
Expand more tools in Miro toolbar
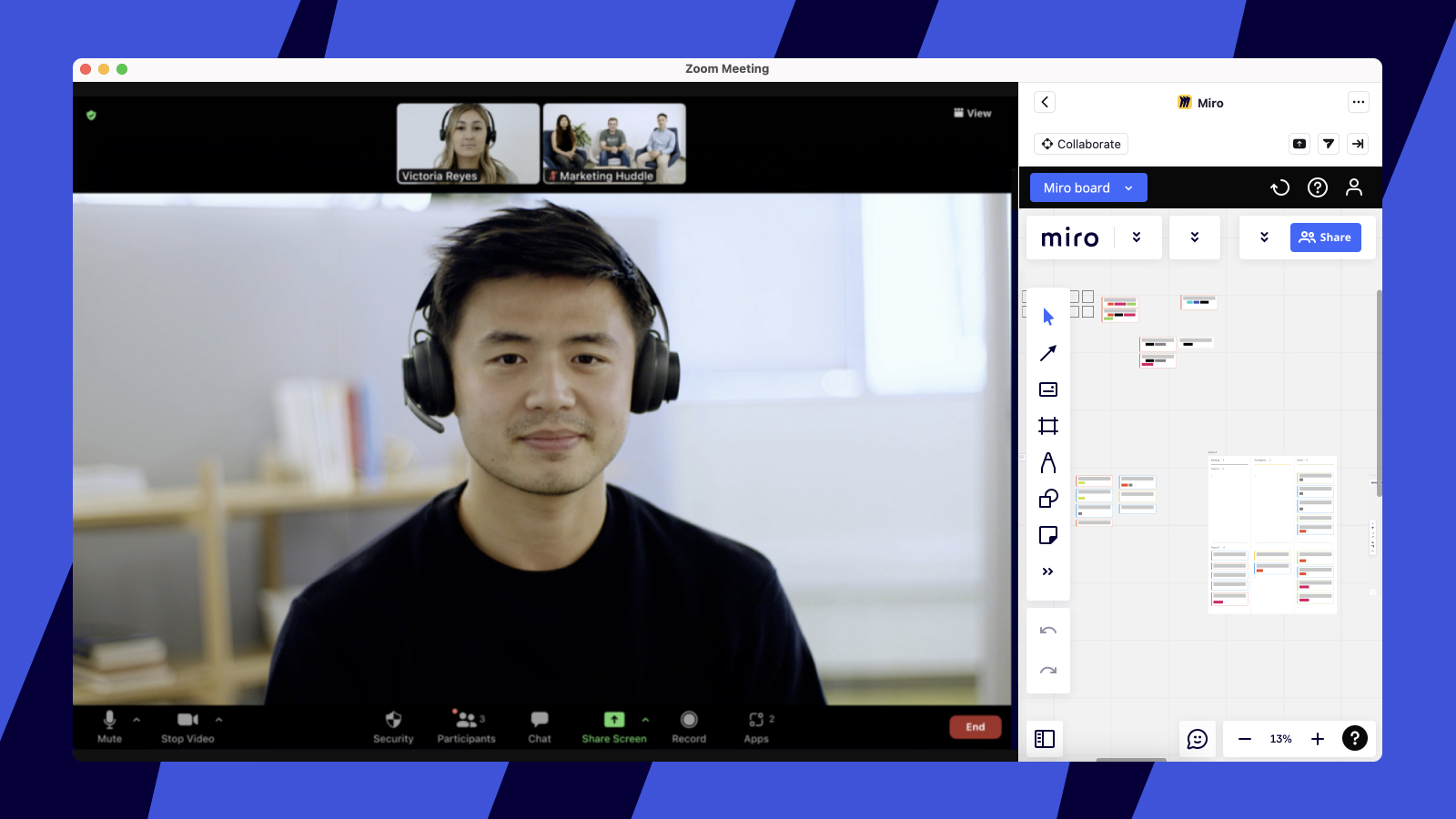pos(1048,571)
